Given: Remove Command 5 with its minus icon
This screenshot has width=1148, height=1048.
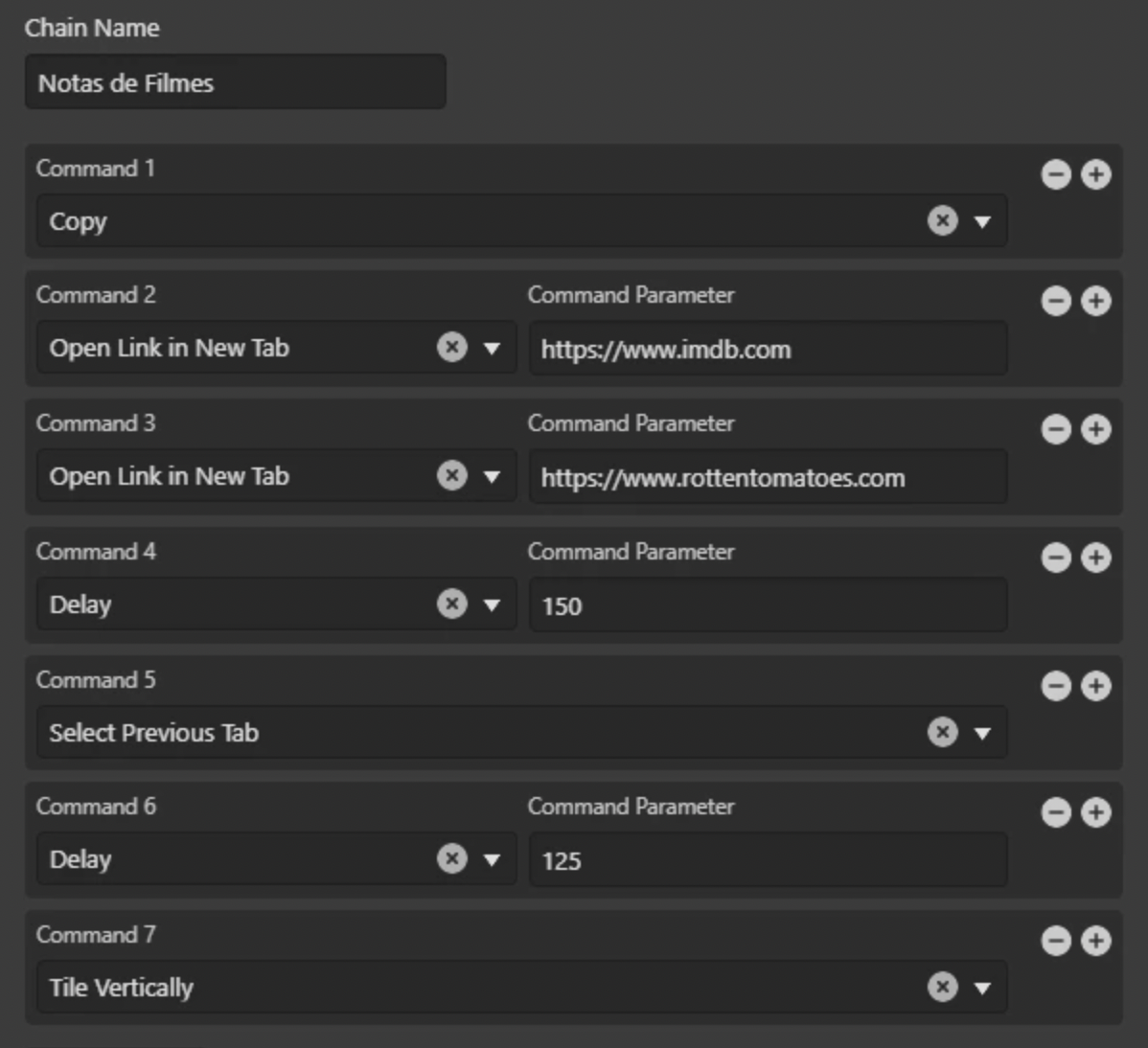Looking at the screenshot, I should [x=1056, y=686].
